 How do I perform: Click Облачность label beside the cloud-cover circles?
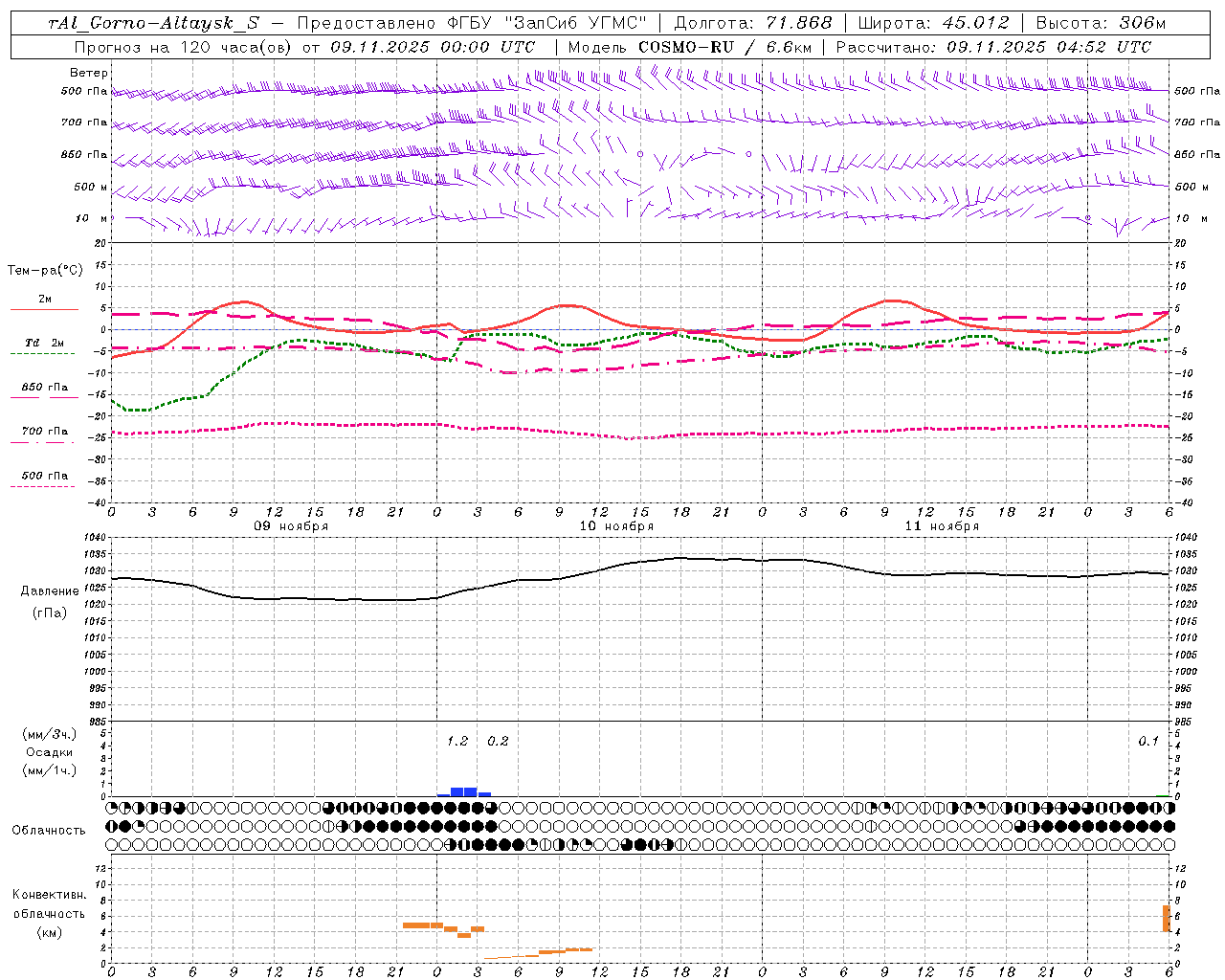49,831
